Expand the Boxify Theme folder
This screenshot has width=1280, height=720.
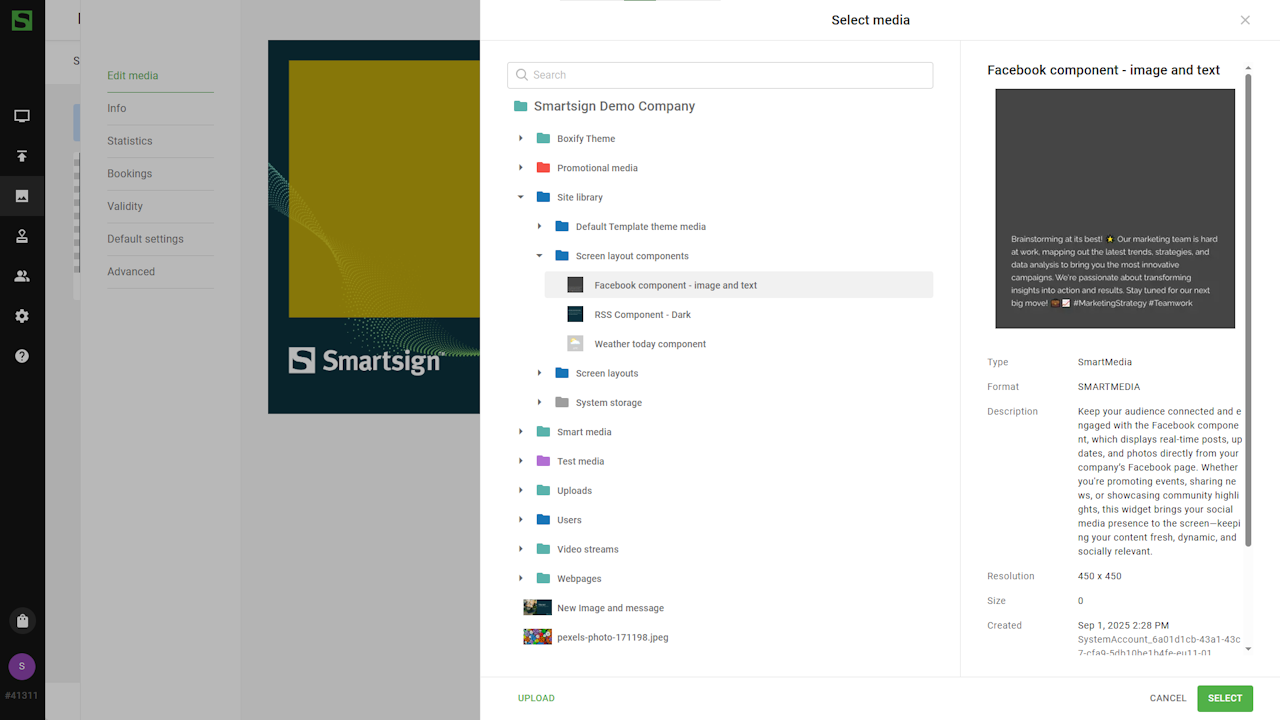(x=521, y=139)
